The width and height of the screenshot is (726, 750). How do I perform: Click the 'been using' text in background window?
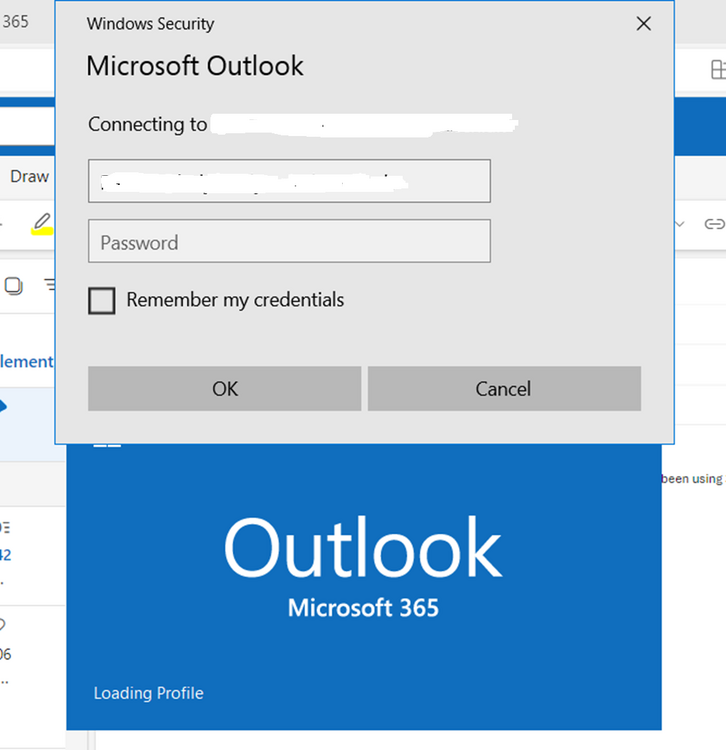pyautogui.click(x=692, y=478)
